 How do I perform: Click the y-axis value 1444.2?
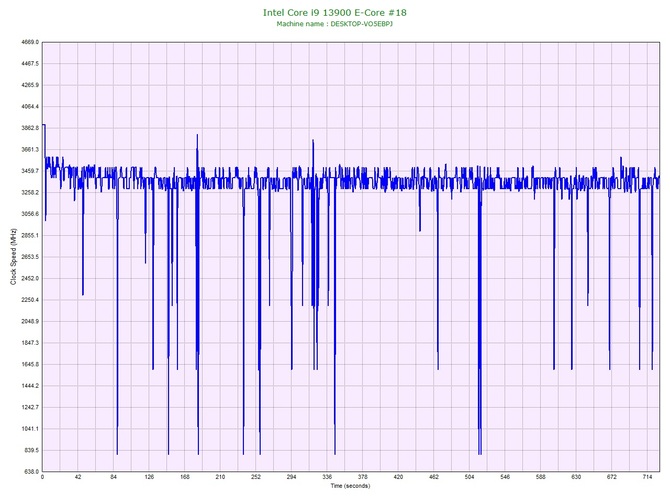coord(30,386)
